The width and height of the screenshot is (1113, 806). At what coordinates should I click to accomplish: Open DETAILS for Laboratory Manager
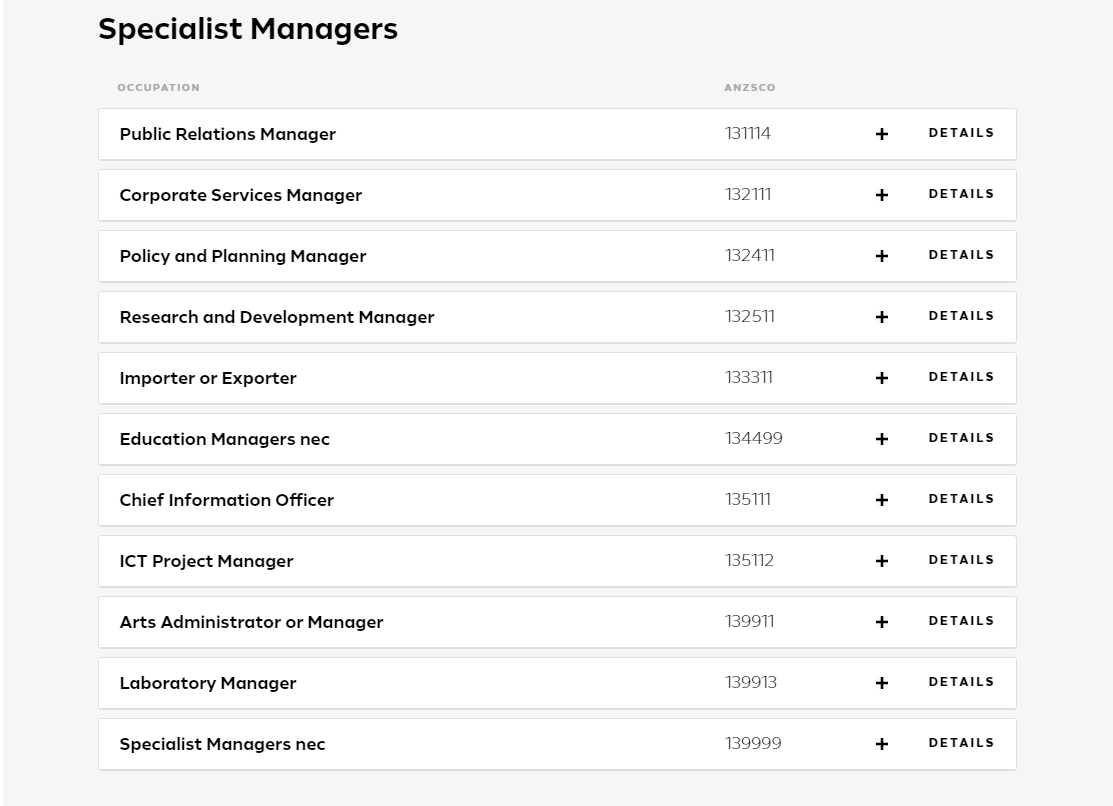[x=961, y=682]
